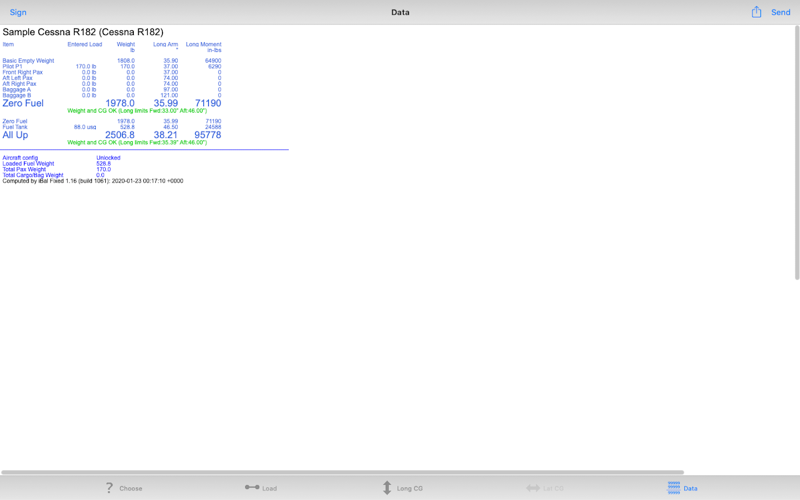Click the Send button
The image size is (800, 500).
click(x=781, y=12)
